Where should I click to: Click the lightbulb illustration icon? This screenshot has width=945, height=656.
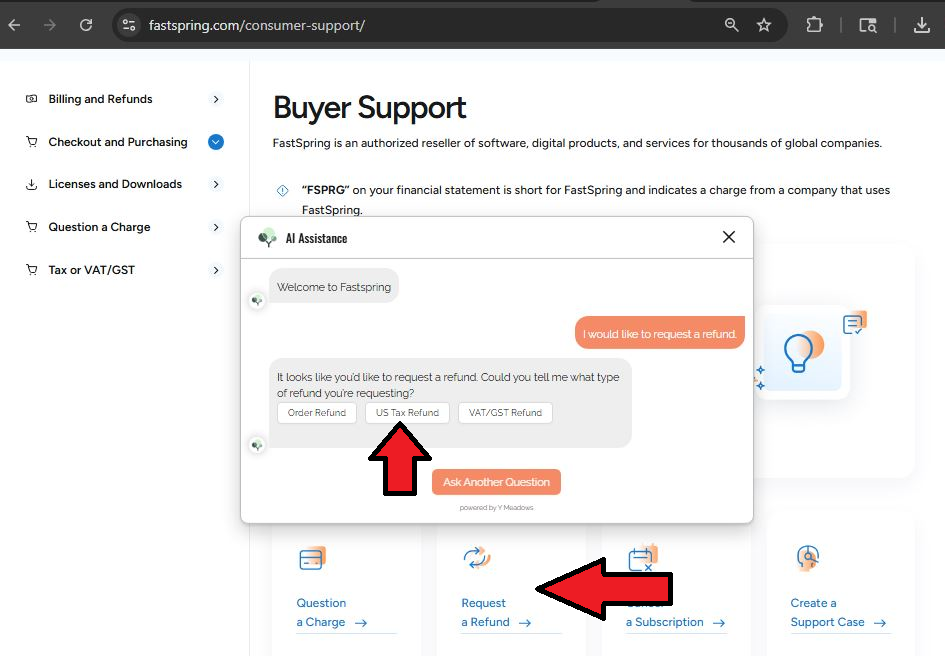pyautogui.click(x=799, y=351)
